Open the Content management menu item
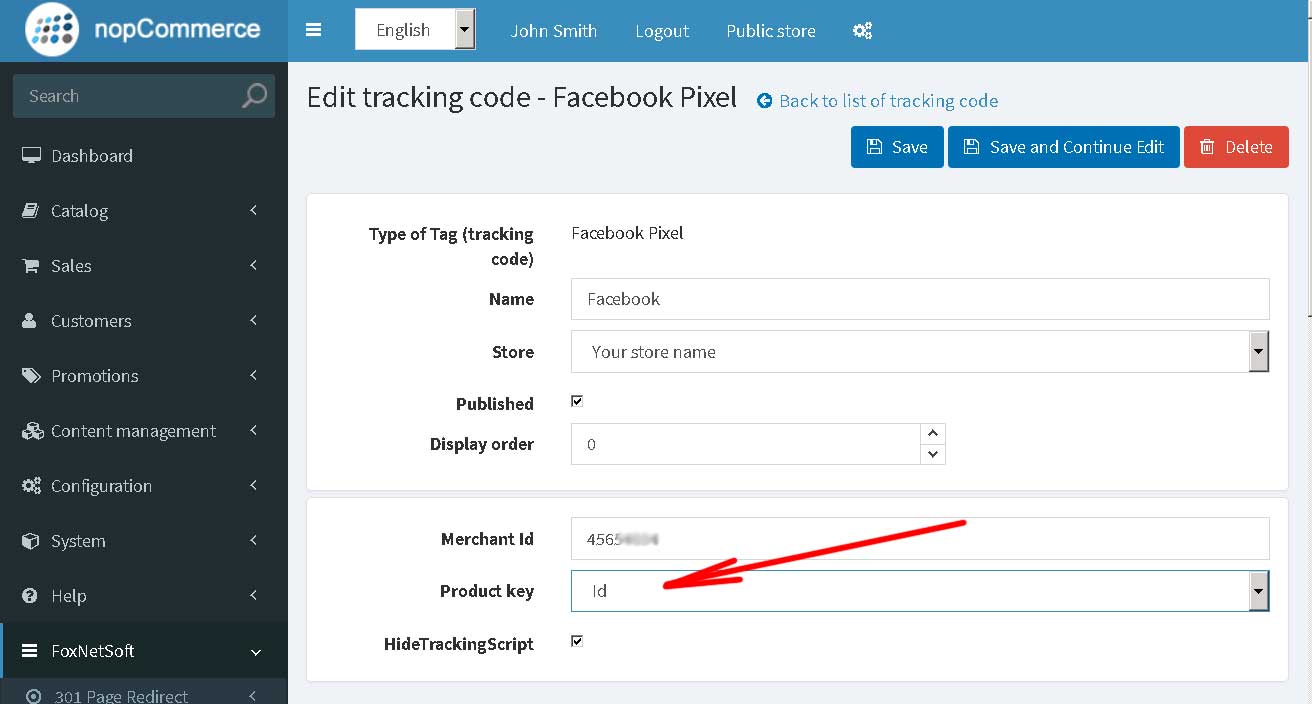The image size is (1312, 704). (144, 430)
